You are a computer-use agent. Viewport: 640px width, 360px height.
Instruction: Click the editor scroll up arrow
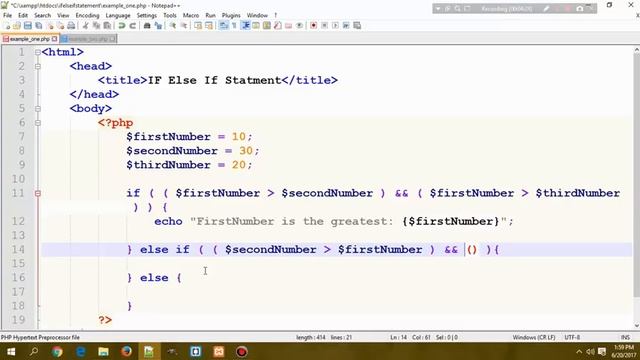coord(636,50)
